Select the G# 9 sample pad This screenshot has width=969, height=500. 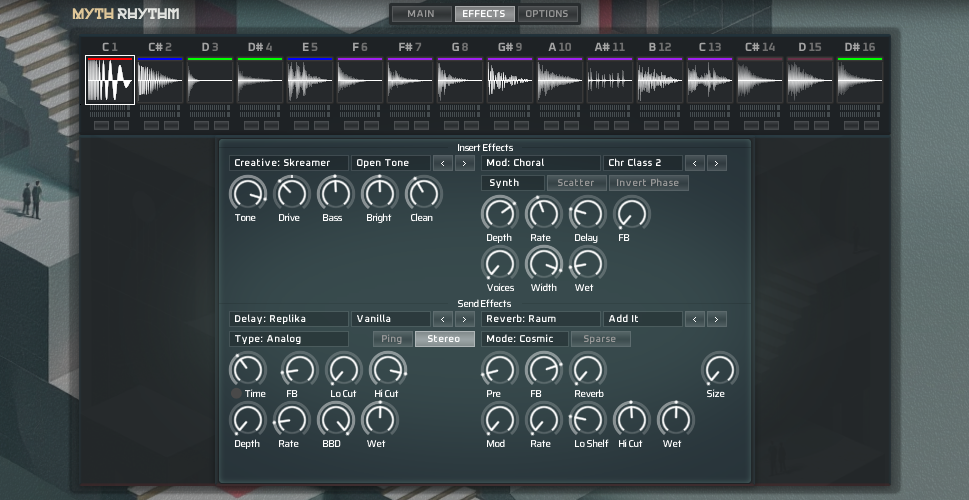click(510, 80)
